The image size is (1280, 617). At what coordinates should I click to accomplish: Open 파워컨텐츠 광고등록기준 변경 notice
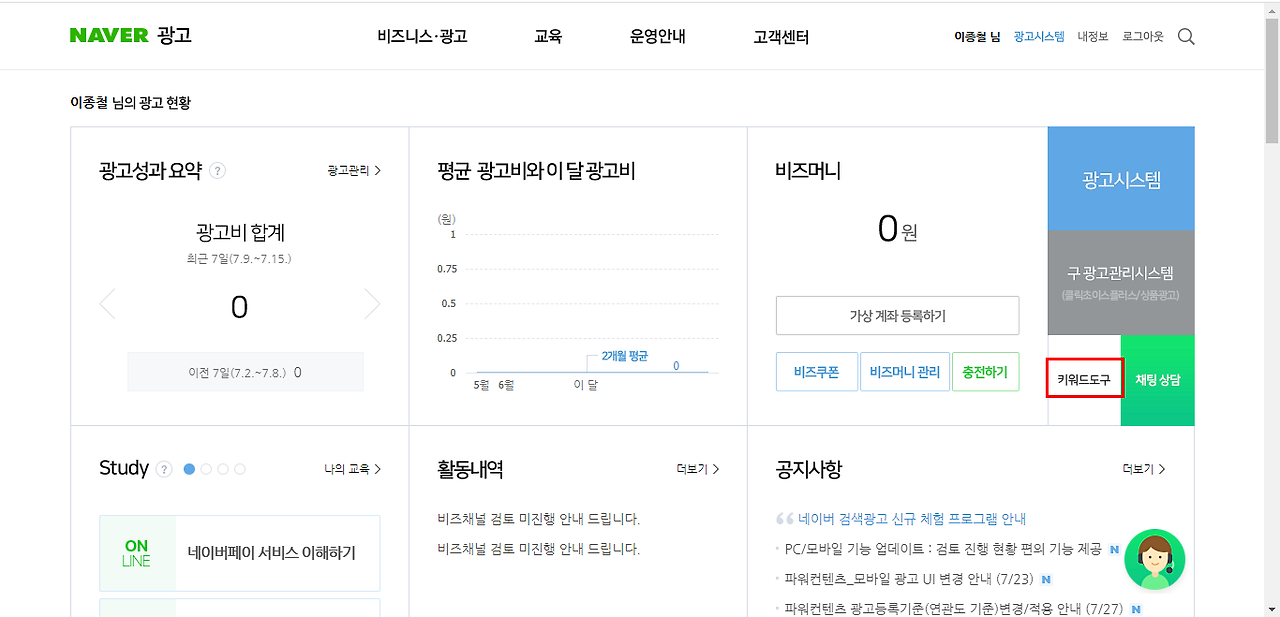coord(954,609)
